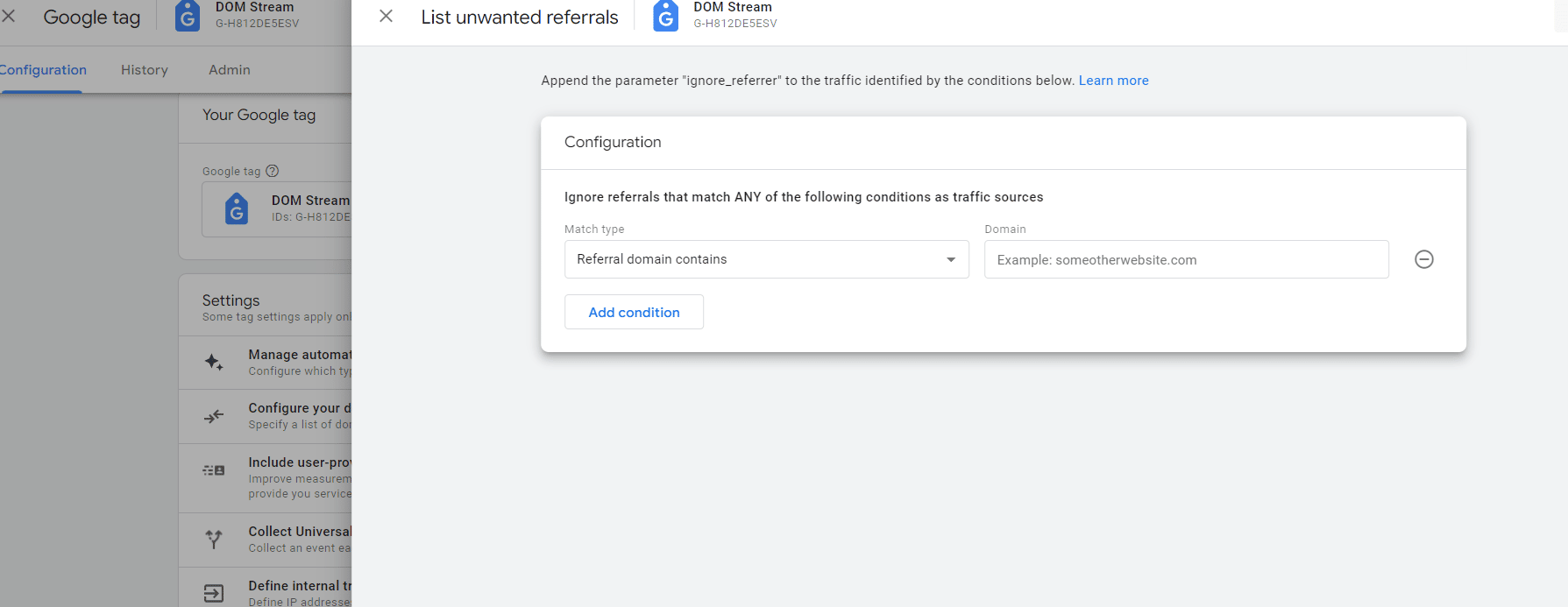Click the Domain input field
The height and width of the screenshot is (607, 1568).
(x=1186, y=259)
